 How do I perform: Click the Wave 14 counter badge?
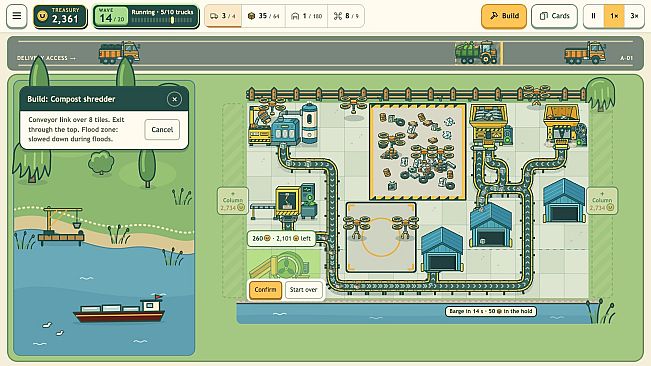pyautogui.click(x=111, y=16)
